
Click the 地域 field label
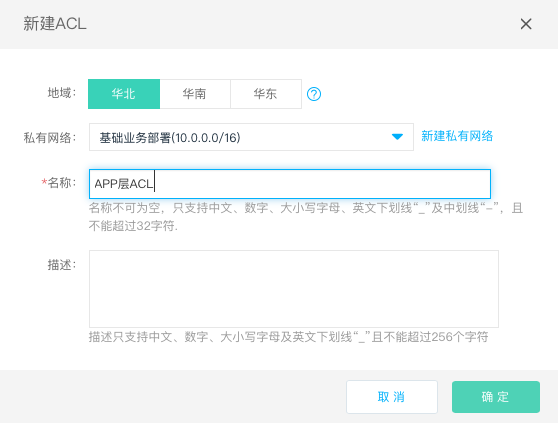[62, 93]
